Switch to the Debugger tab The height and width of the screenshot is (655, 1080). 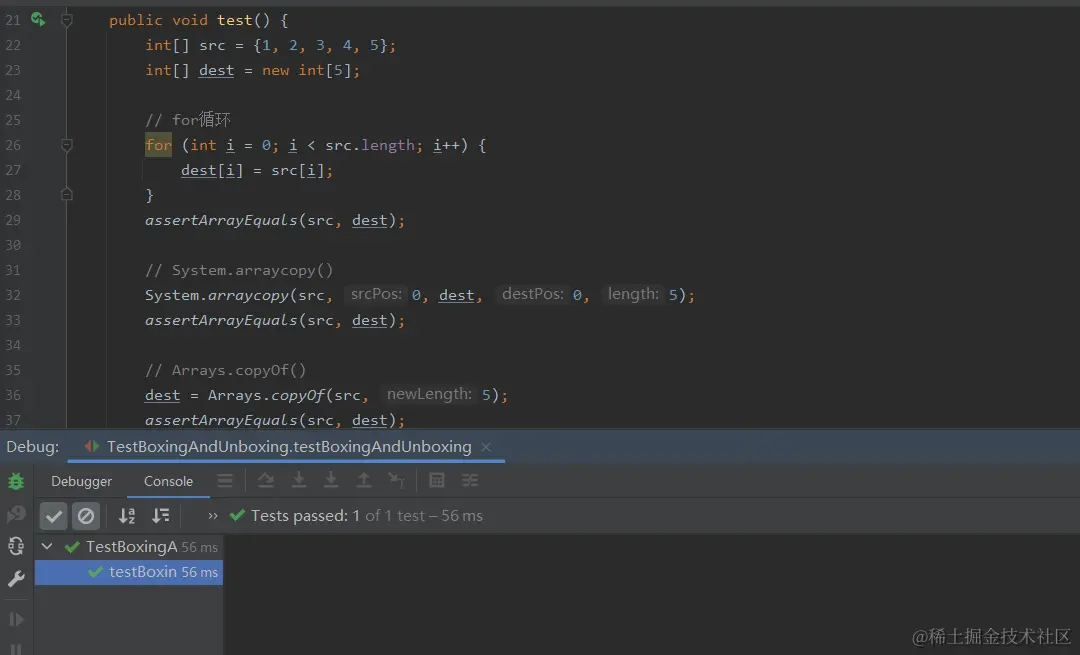tap(81, 481)
